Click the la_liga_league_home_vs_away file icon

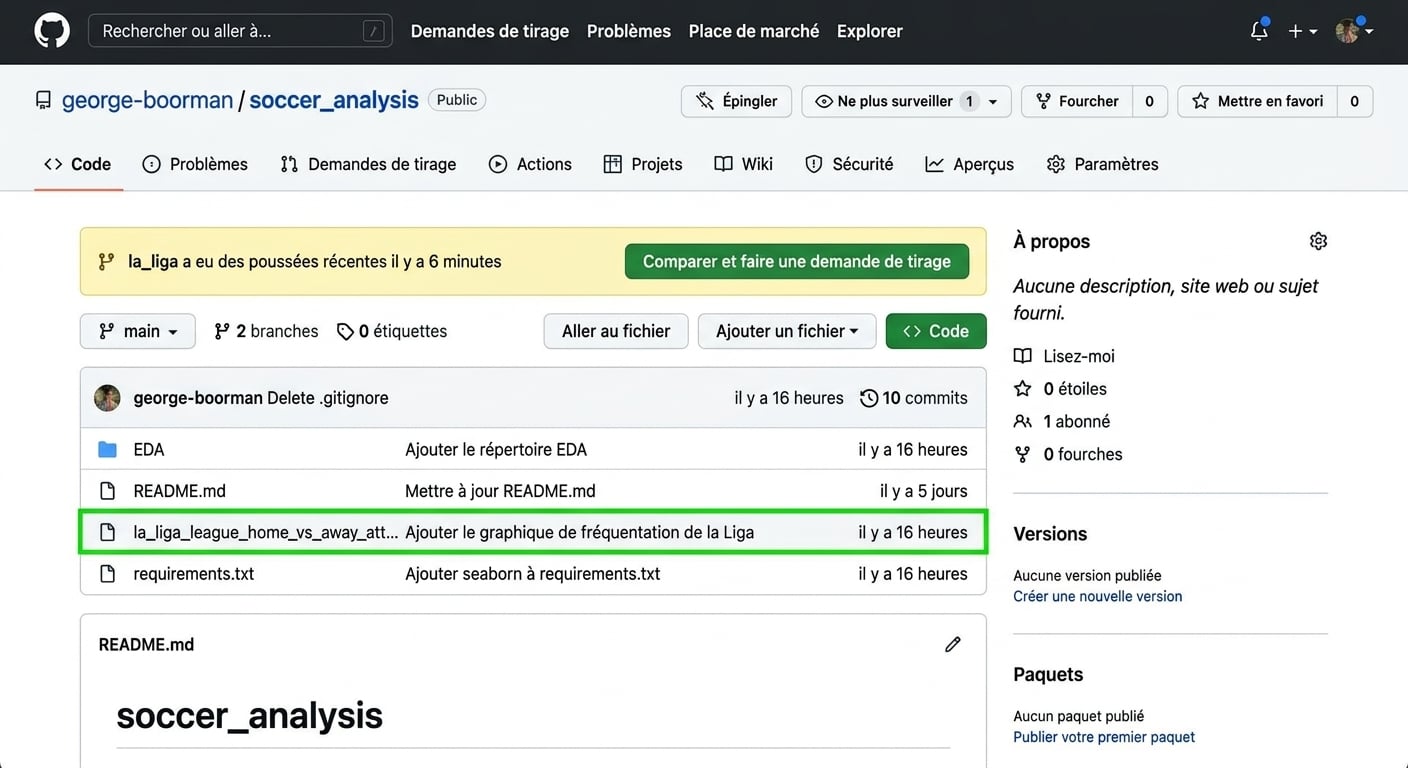pyautogui.click(x=107, y=532)
